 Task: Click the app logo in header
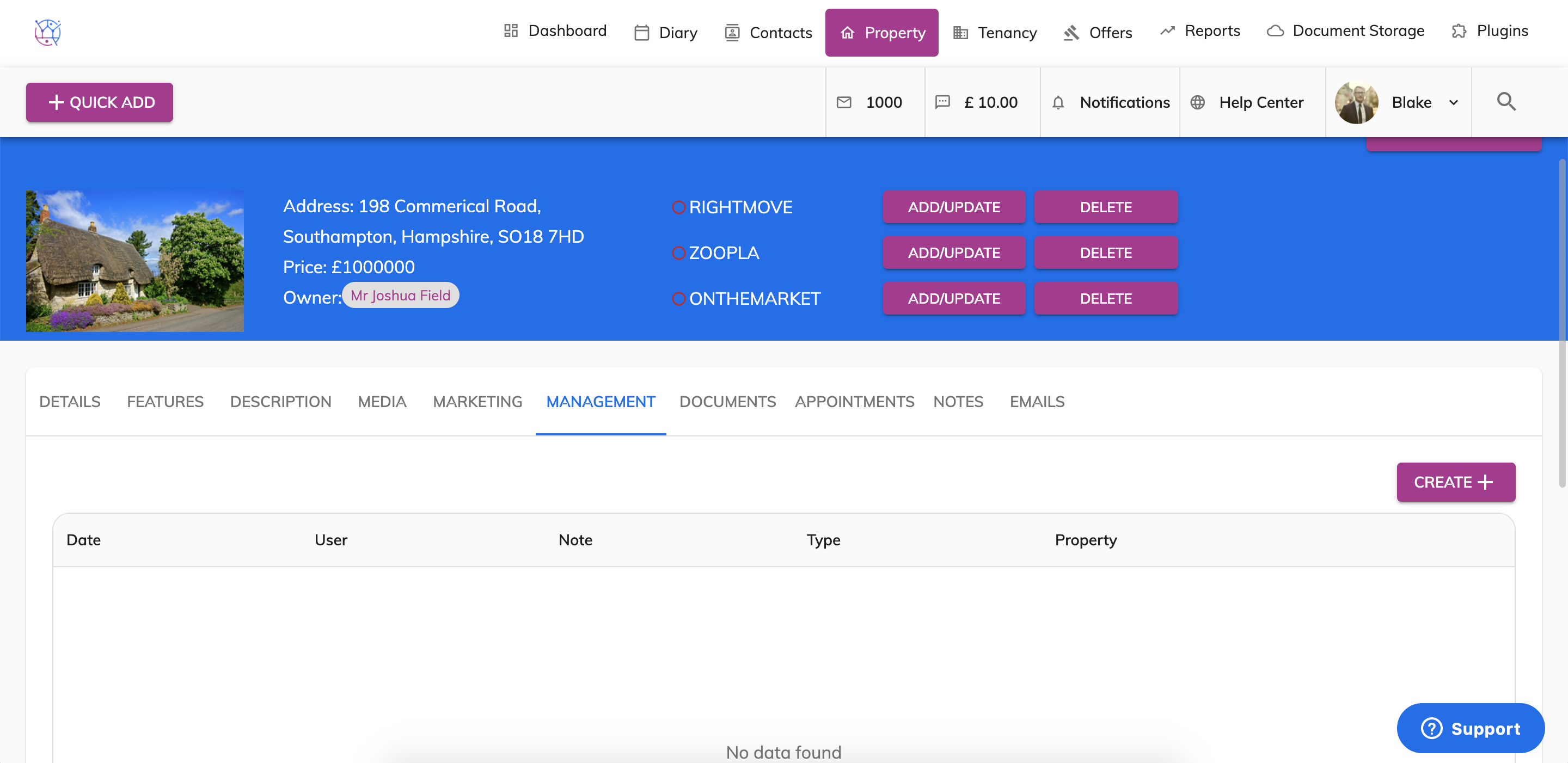(x=47, y=32)
